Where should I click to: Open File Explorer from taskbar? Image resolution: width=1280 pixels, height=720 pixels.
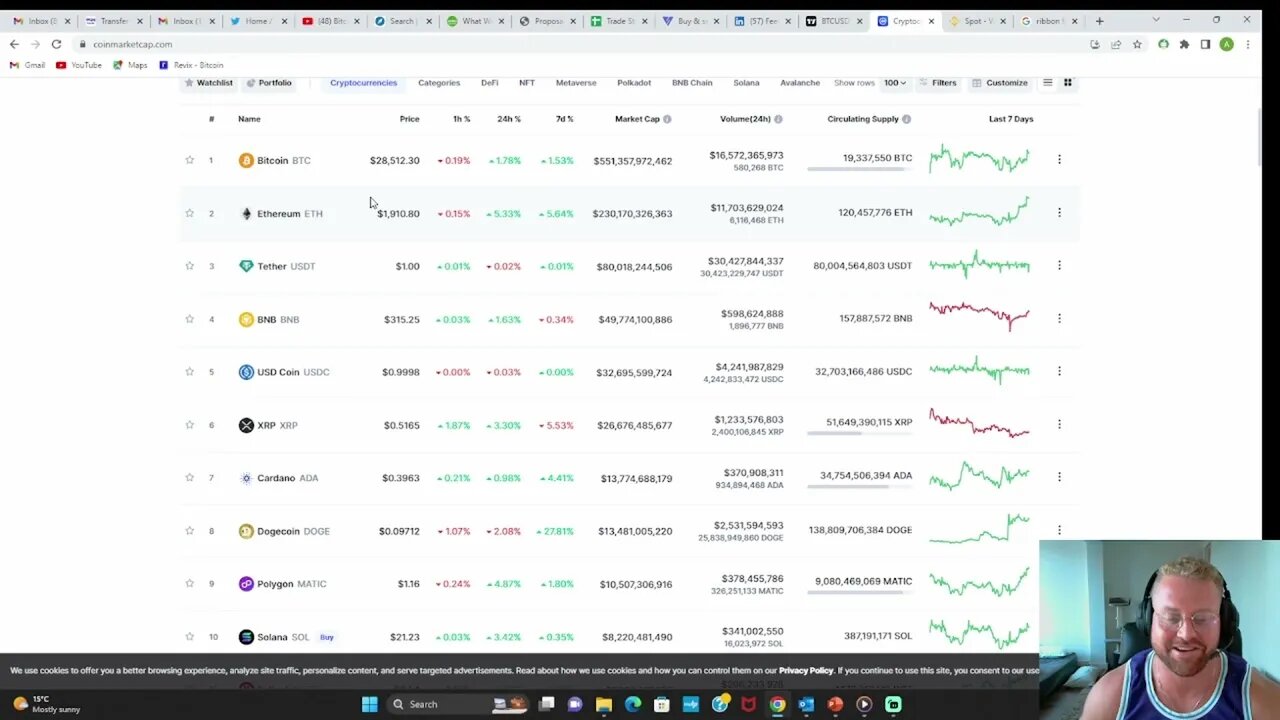pos(604,704)
